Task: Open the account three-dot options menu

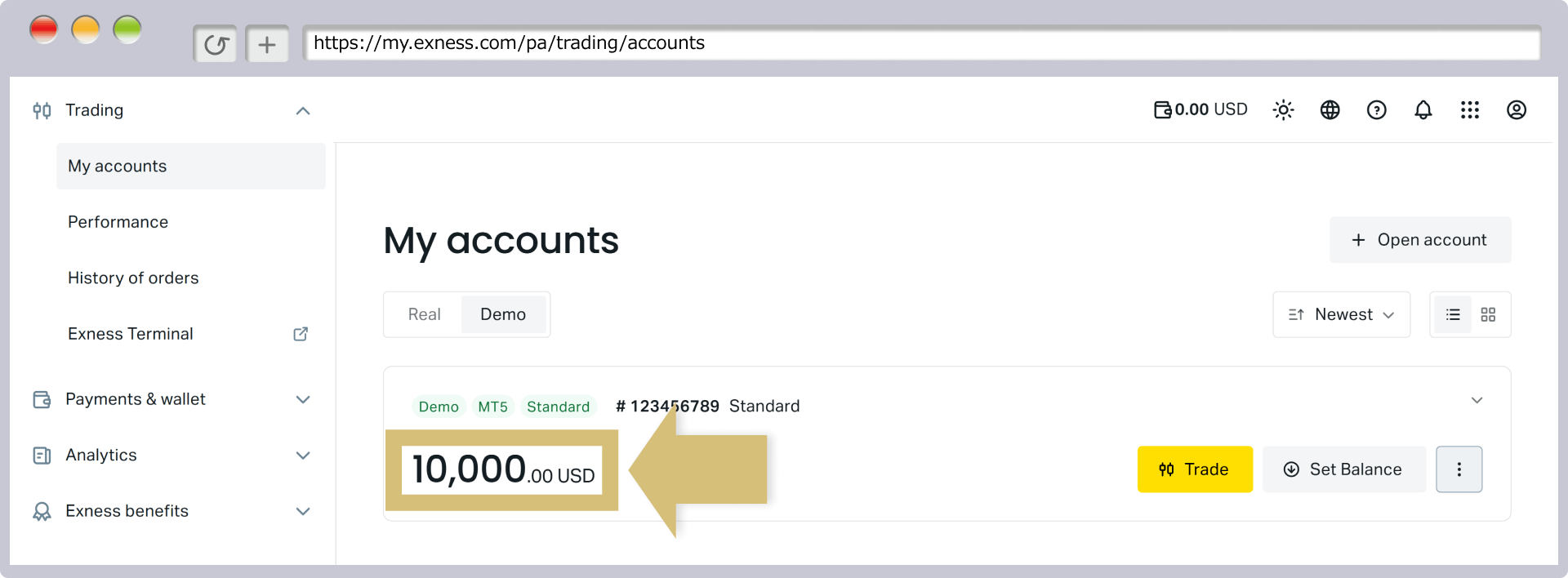Action: tap(1459, 469)
